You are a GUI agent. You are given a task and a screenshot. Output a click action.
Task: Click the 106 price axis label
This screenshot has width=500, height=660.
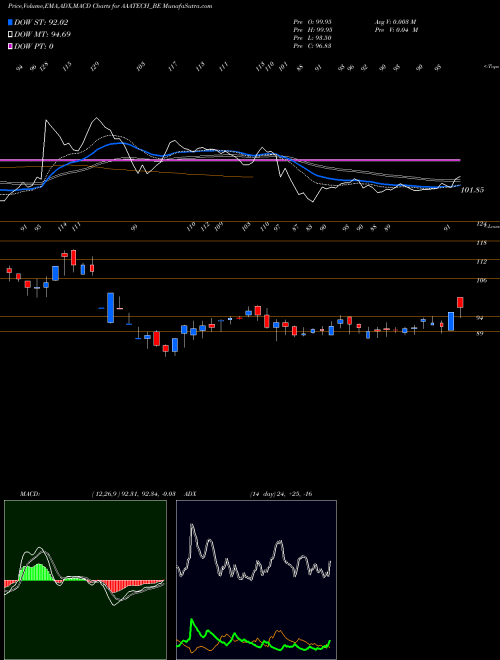pos(481,280)
